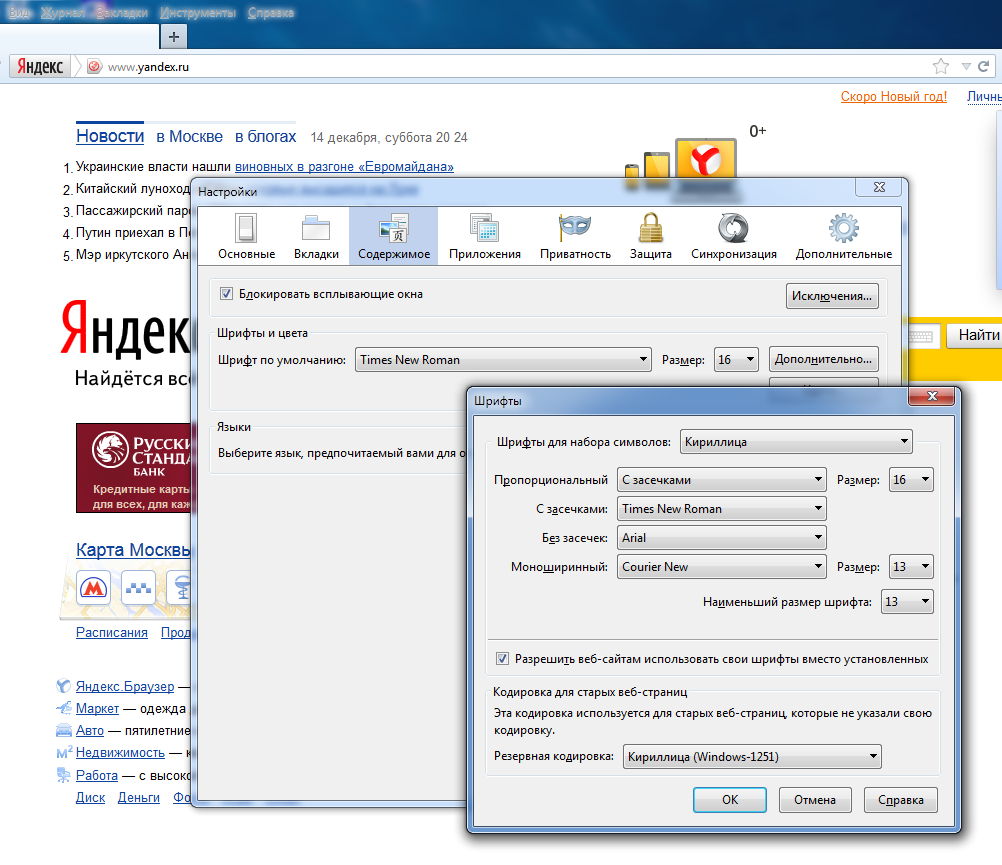The image size is (1002, 865).
Task: Open the Без засечек Arial dropdown
Action: [721, 537]
